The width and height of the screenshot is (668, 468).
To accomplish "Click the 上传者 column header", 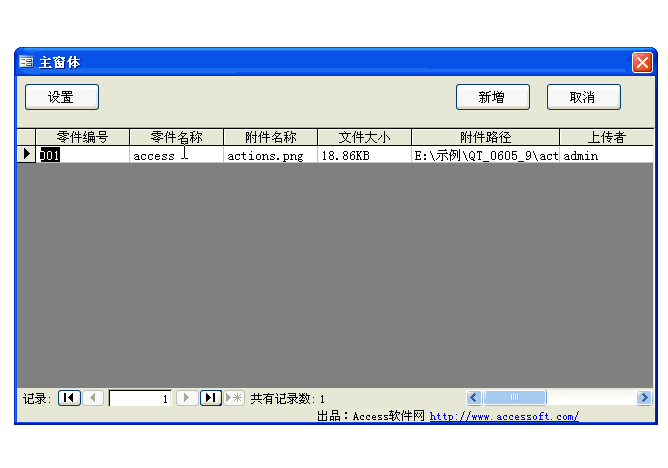I will 607,137.
